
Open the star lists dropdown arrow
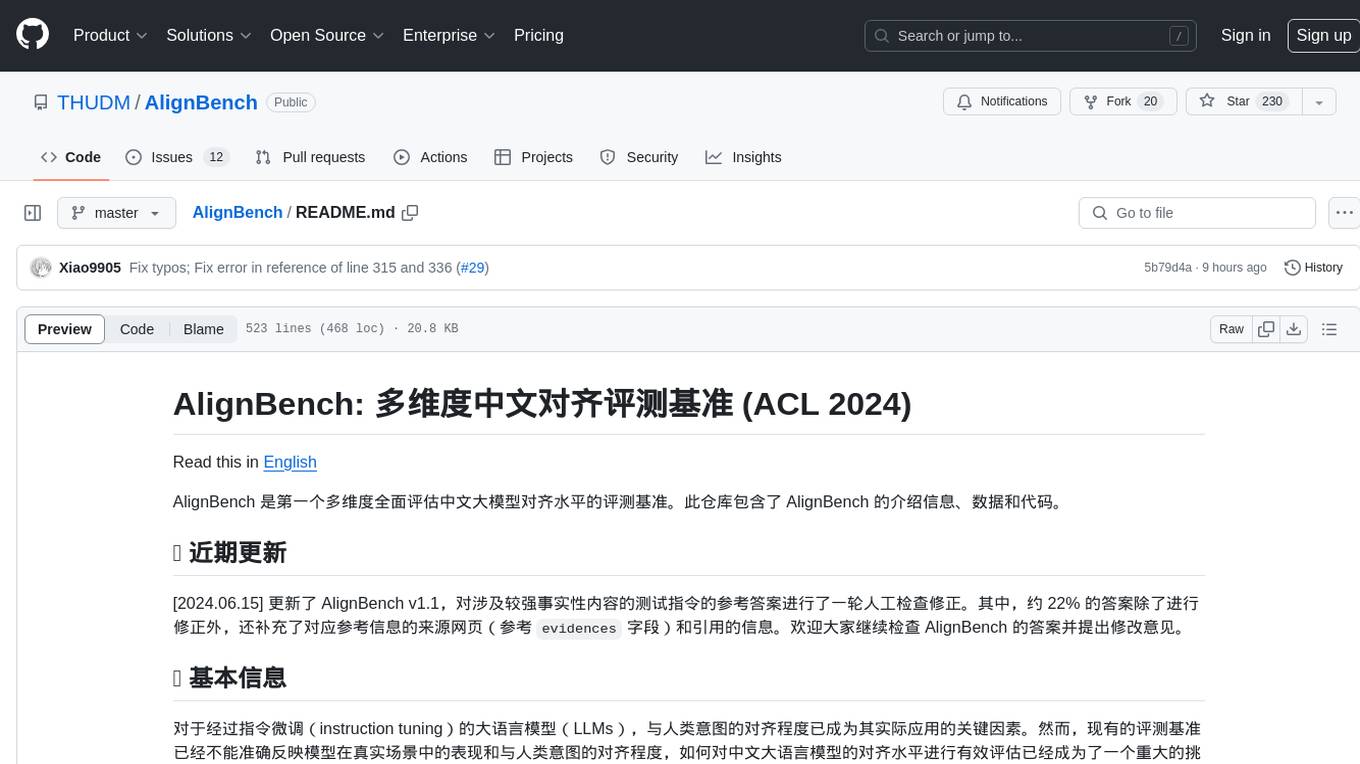[1319, 102]
